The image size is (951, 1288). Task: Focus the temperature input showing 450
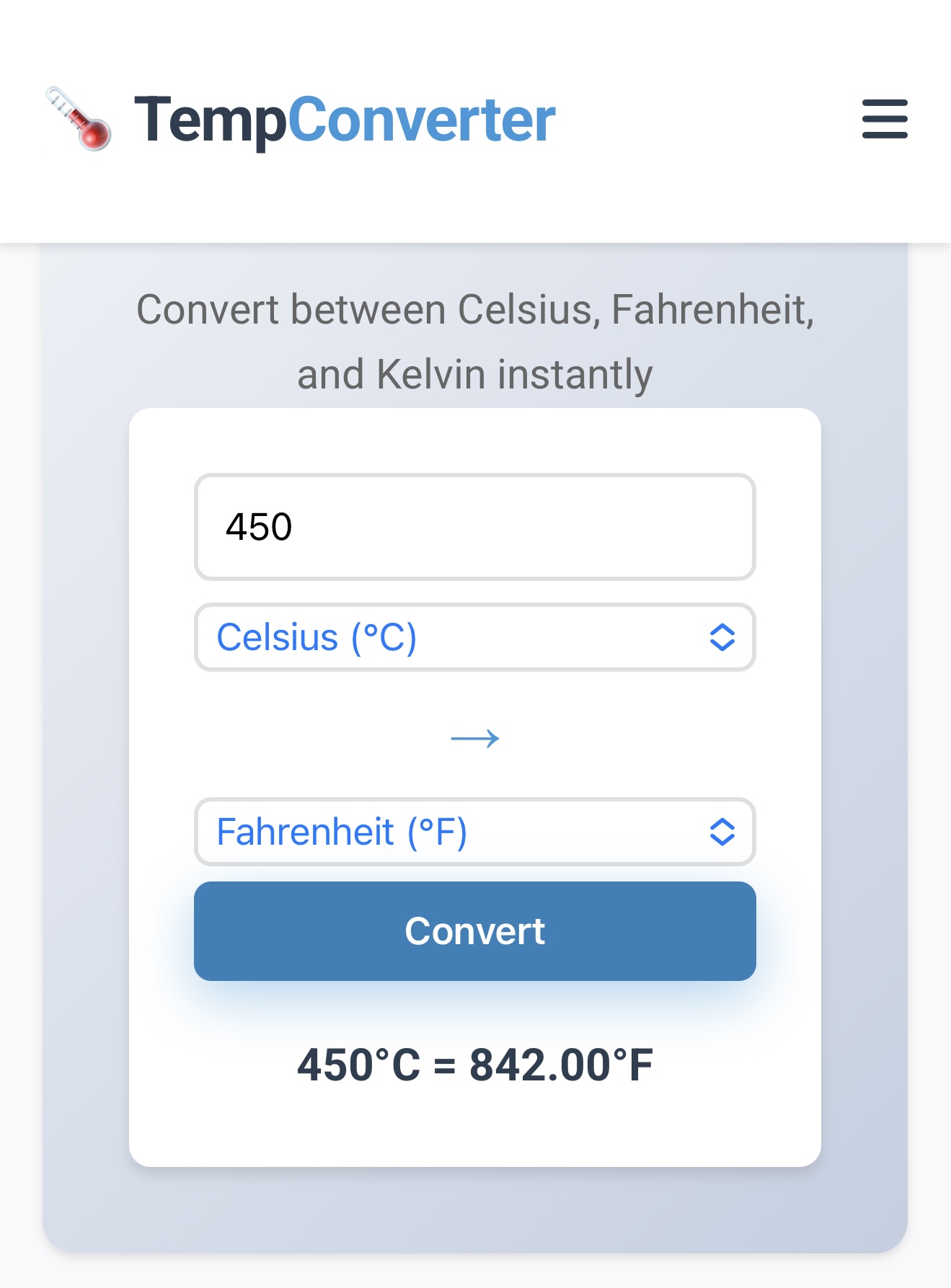pos(474,527)
